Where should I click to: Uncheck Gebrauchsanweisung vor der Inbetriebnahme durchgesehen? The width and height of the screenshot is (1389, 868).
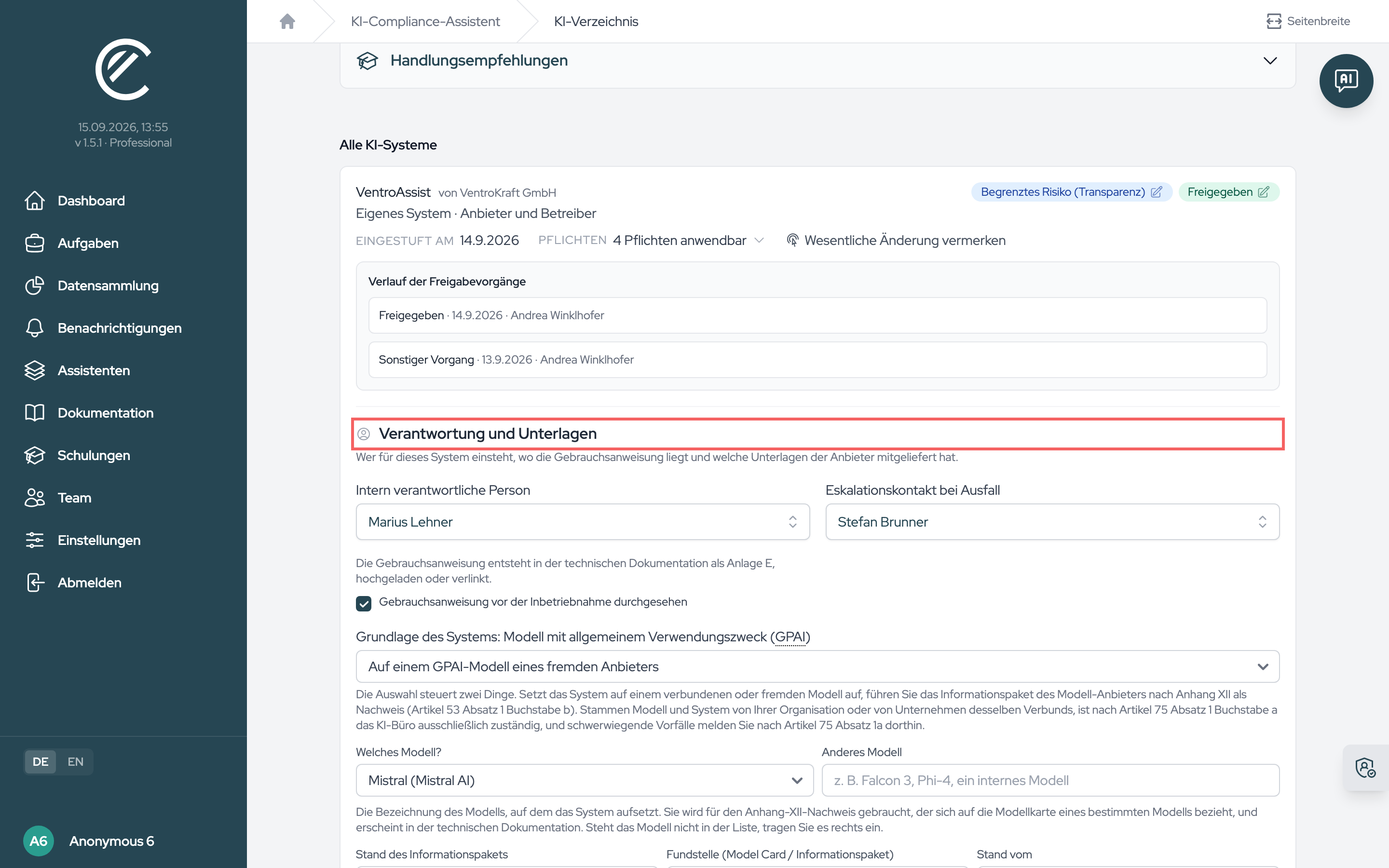363,603
